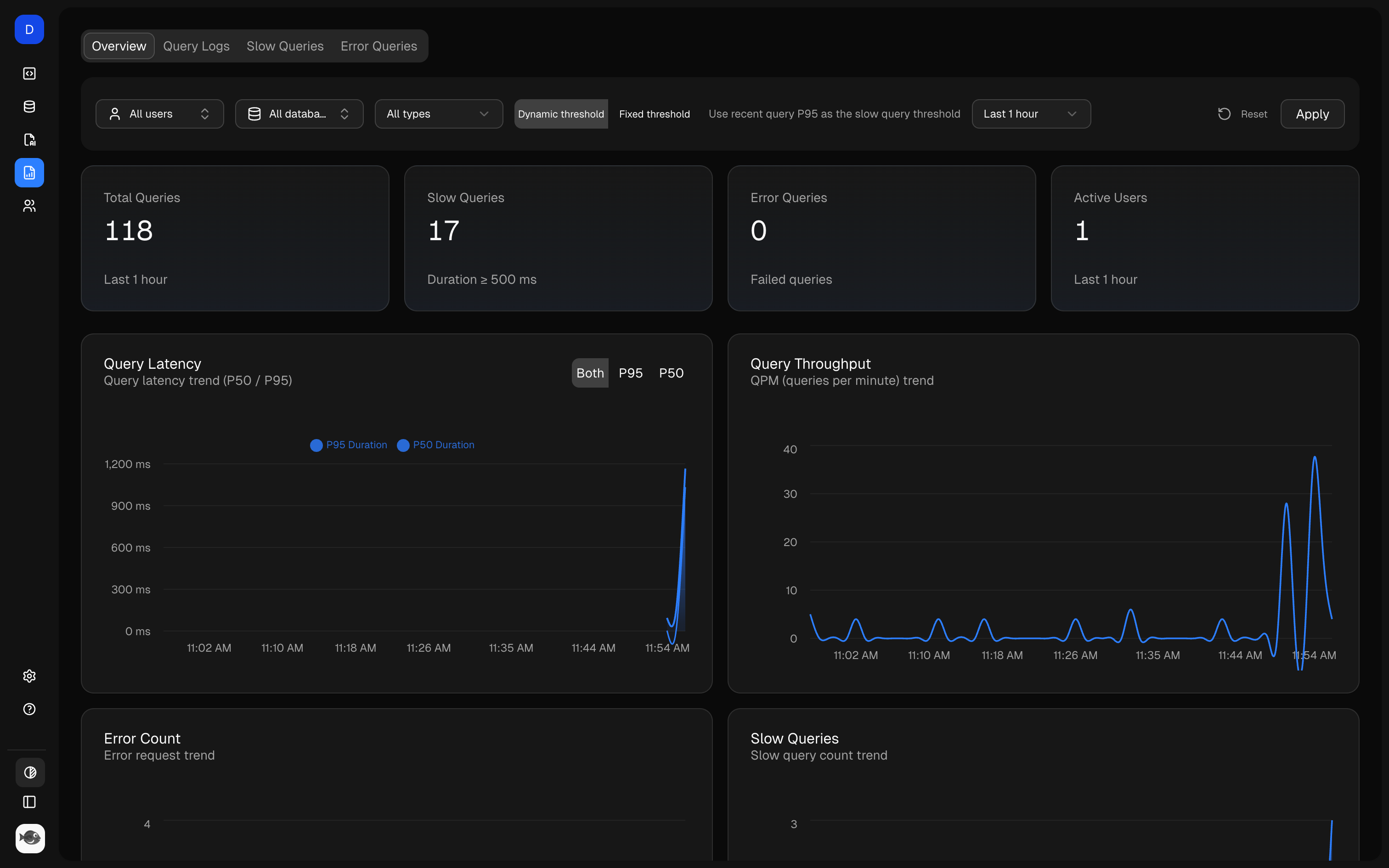Switch latency chart to P95 only
1389x868 pixels.
(630, 373)
